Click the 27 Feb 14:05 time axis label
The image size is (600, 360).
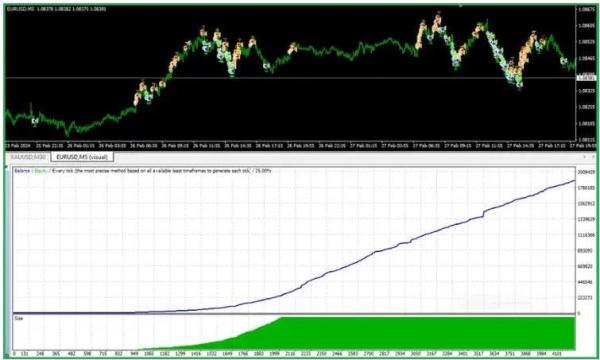coord(520,146)
